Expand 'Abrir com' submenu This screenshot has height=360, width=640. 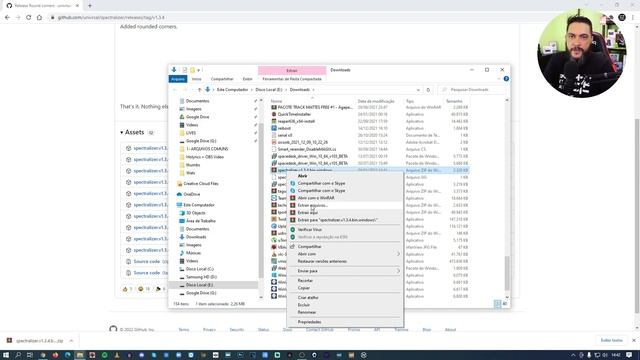click(345, 254)
